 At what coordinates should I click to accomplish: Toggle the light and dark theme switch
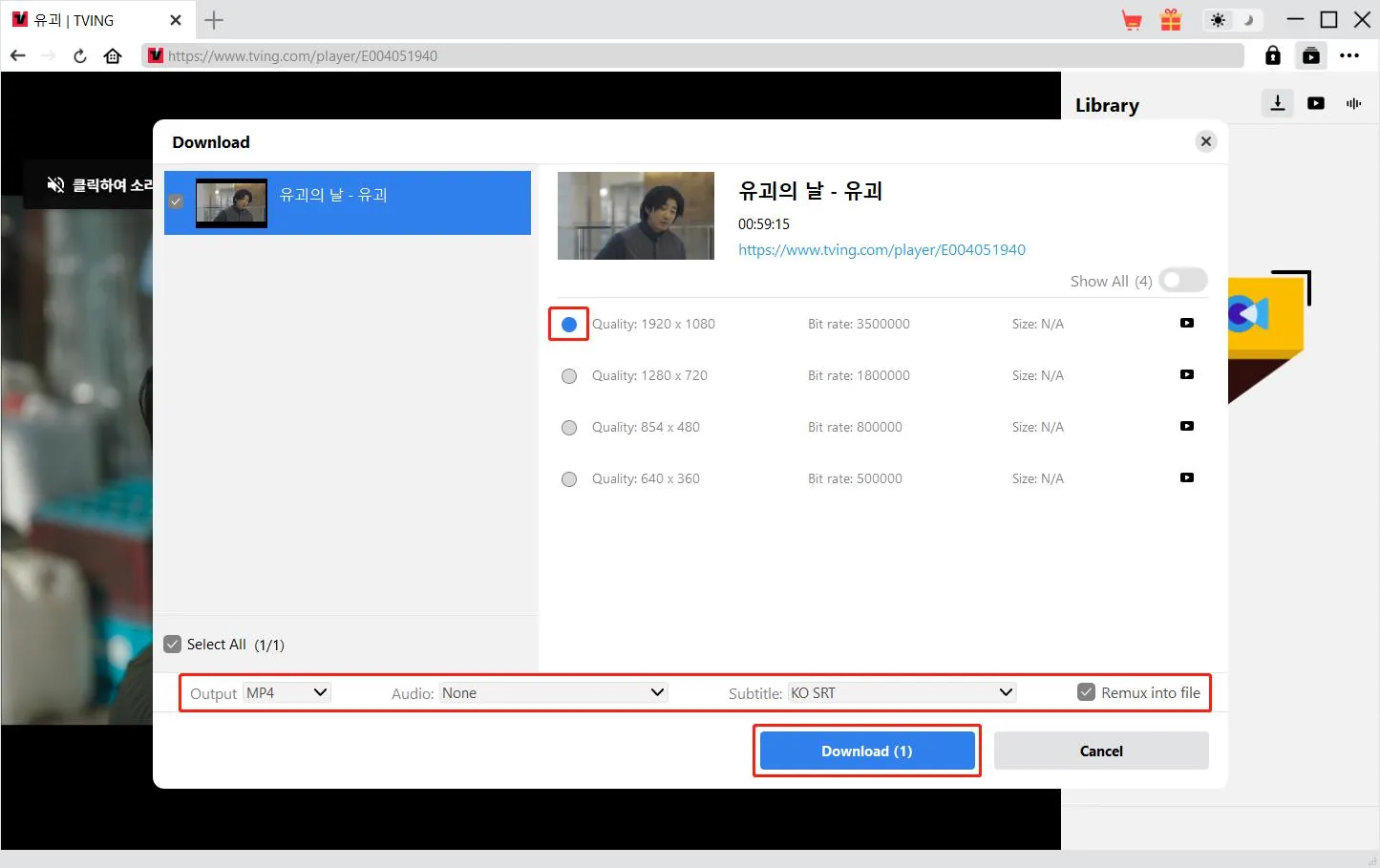(x=1232, y=20)
